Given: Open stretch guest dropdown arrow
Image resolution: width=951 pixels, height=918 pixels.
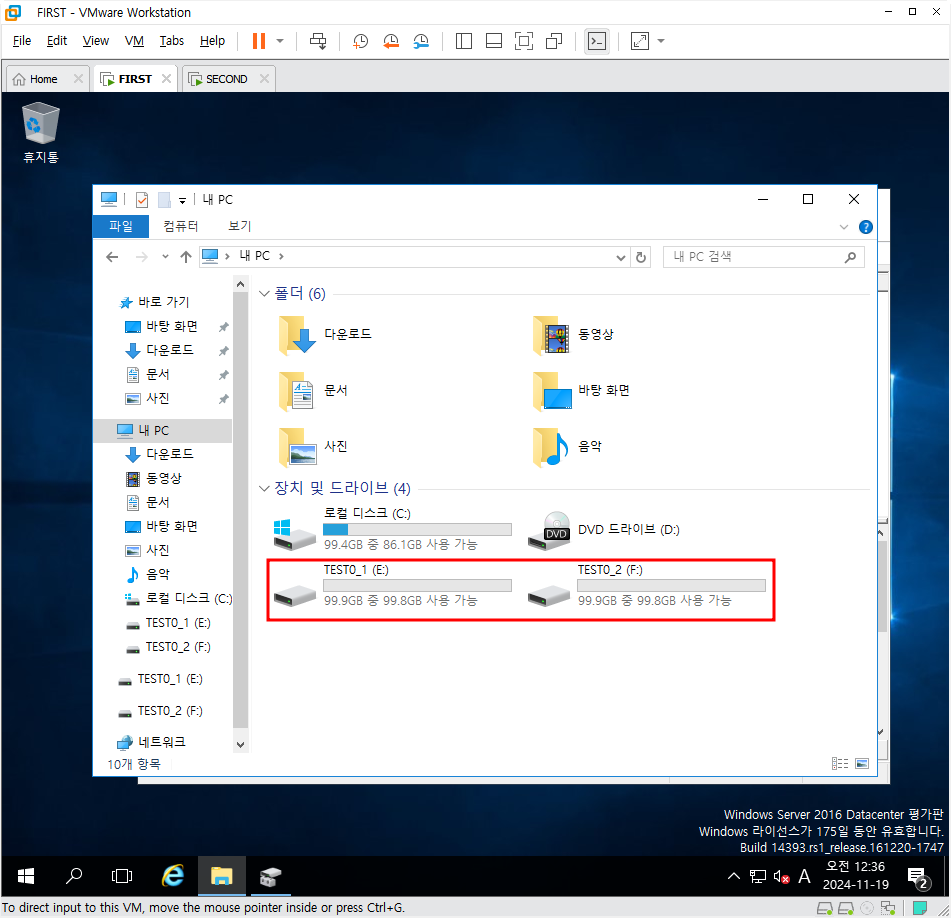Looking at the screenshot, I should (x=661, y=41).
